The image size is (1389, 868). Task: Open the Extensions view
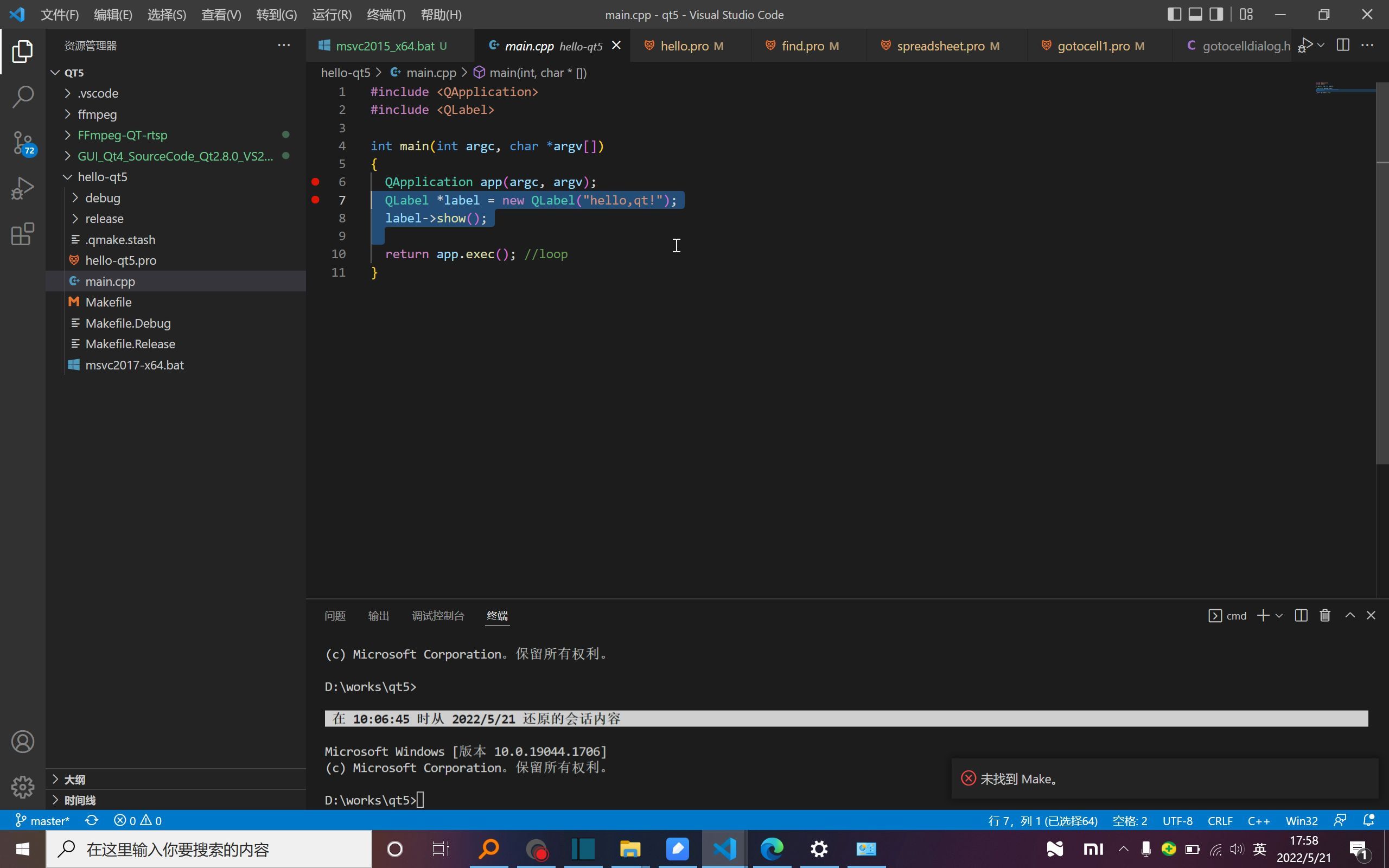22,234
